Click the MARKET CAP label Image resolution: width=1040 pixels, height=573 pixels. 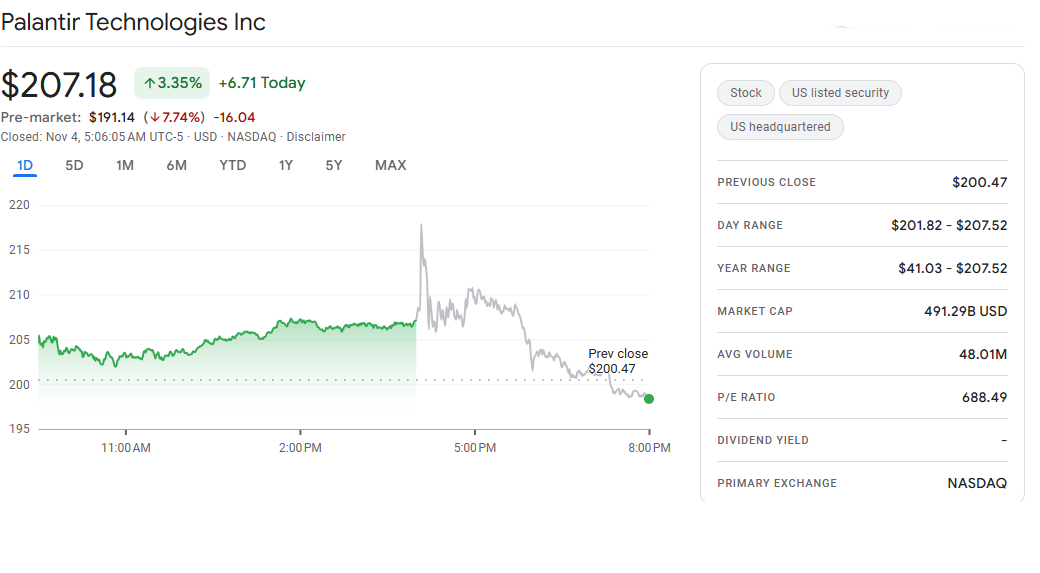click(755, 312)
